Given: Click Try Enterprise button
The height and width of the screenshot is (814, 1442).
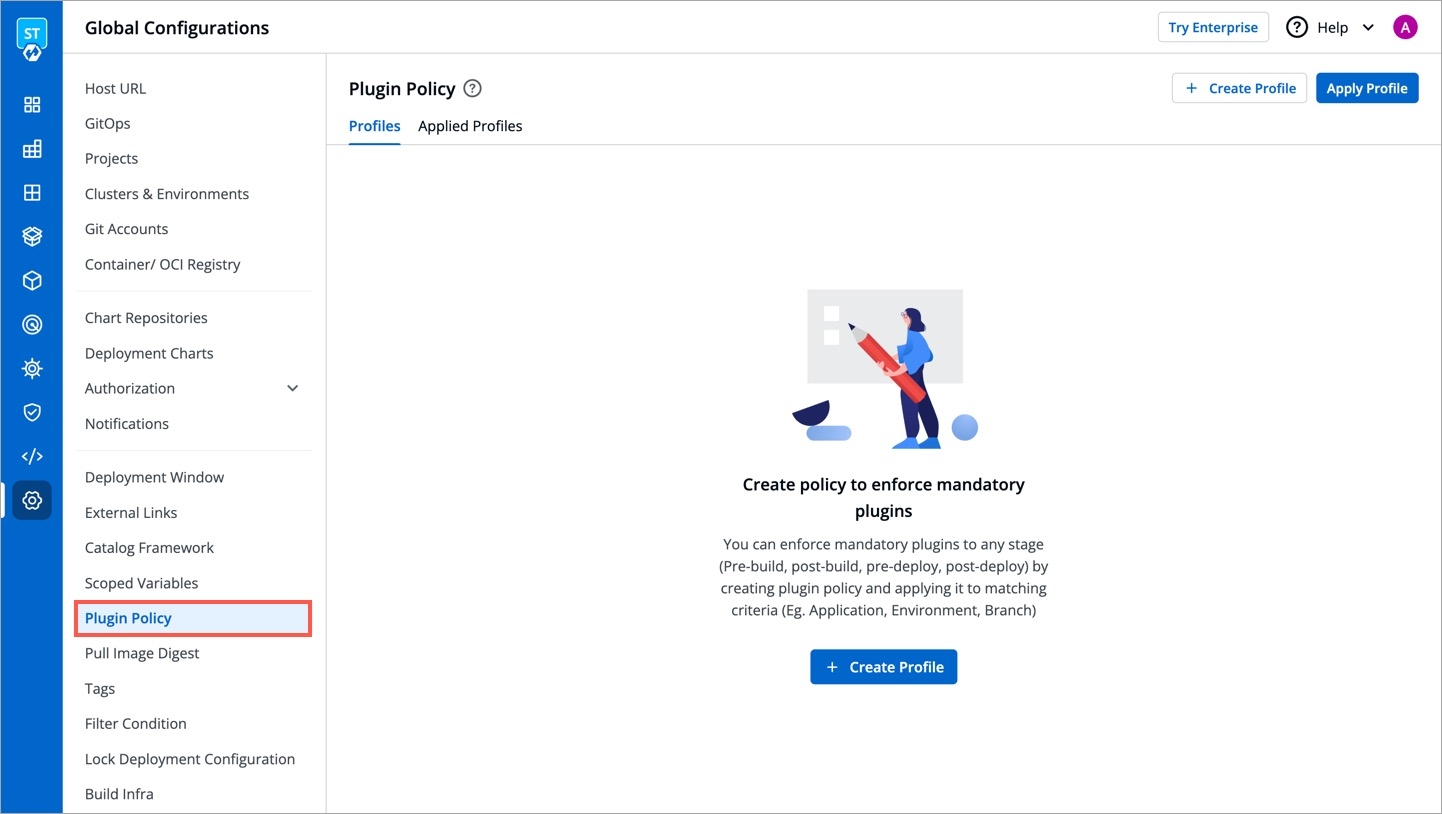Looking at the screenshot, I should tap(1213, 27).
